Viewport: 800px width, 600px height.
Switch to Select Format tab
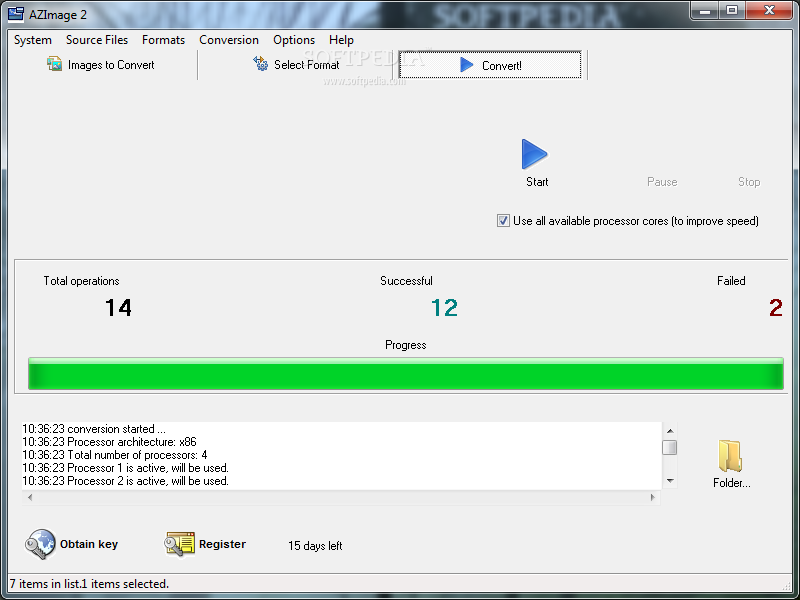pyautogui.click(x=296, y=65)
